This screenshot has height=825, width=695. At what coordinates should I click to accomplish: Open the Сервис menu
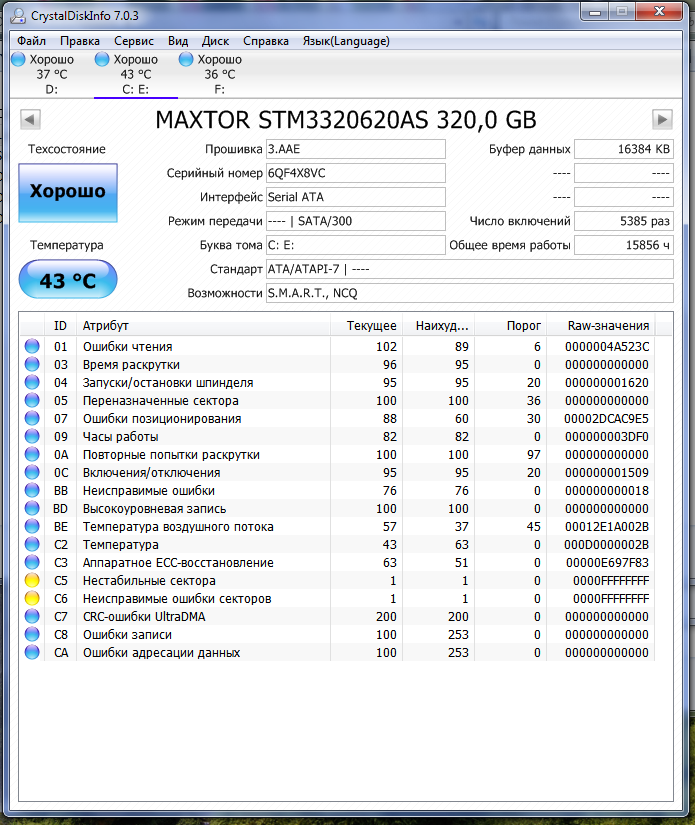click(134, 41)
